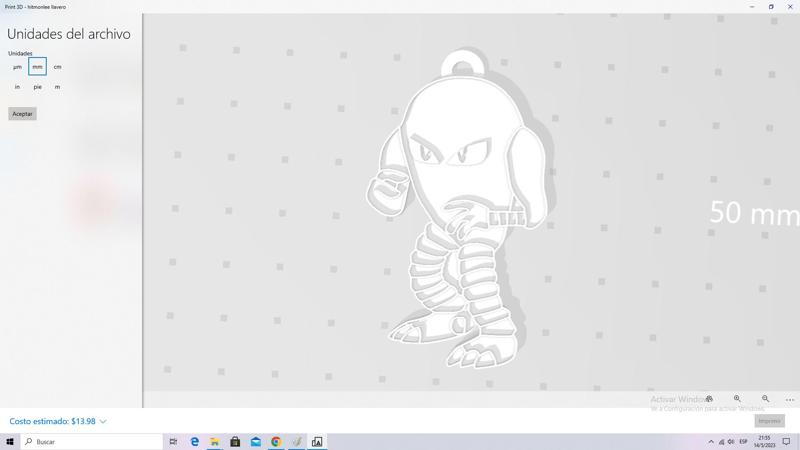Zoom in on the 3D model
This screenshot has height=450, width=800.
(737, 399)
